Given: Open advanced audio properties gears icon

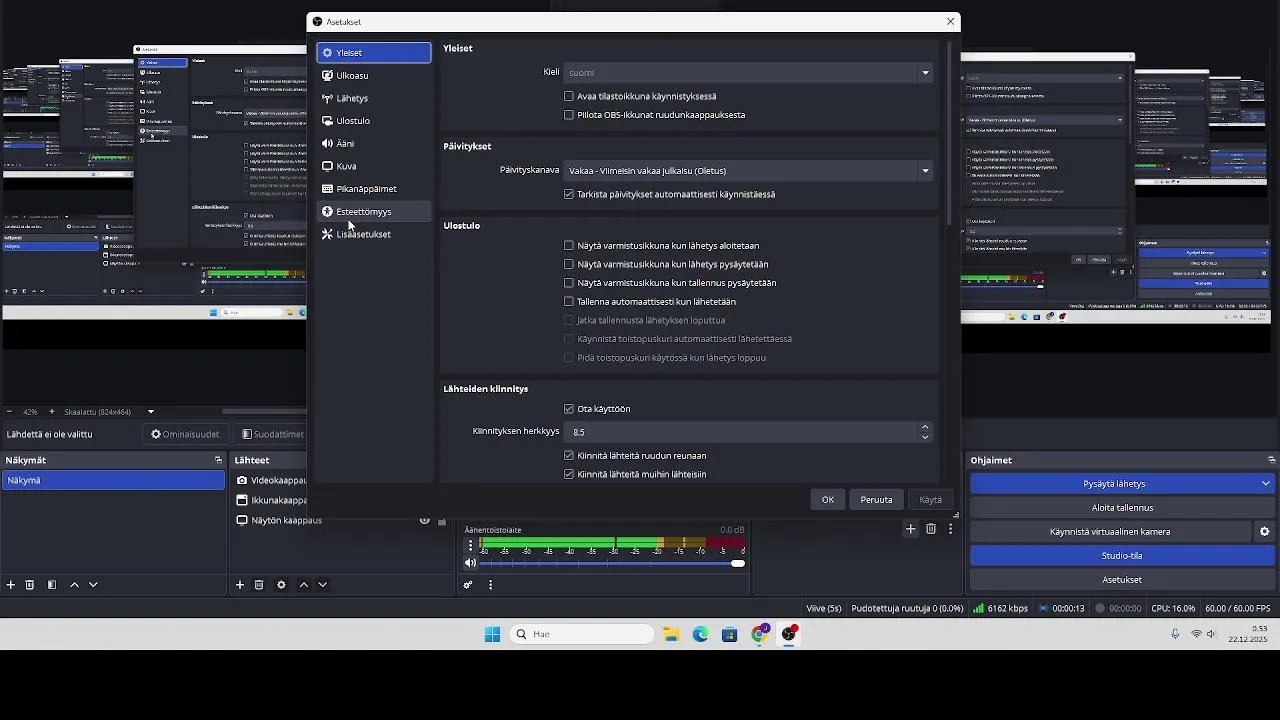Looking at the screenshot, I should click(x=468, y=585).
